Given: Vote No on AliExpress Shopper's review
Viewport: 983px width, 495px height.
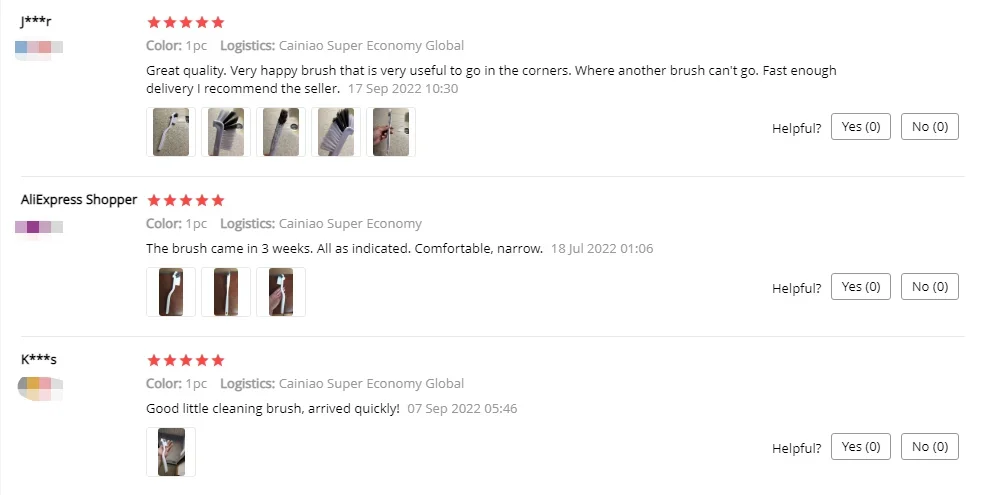Looking at the screenshot, I should pos(930,286).
